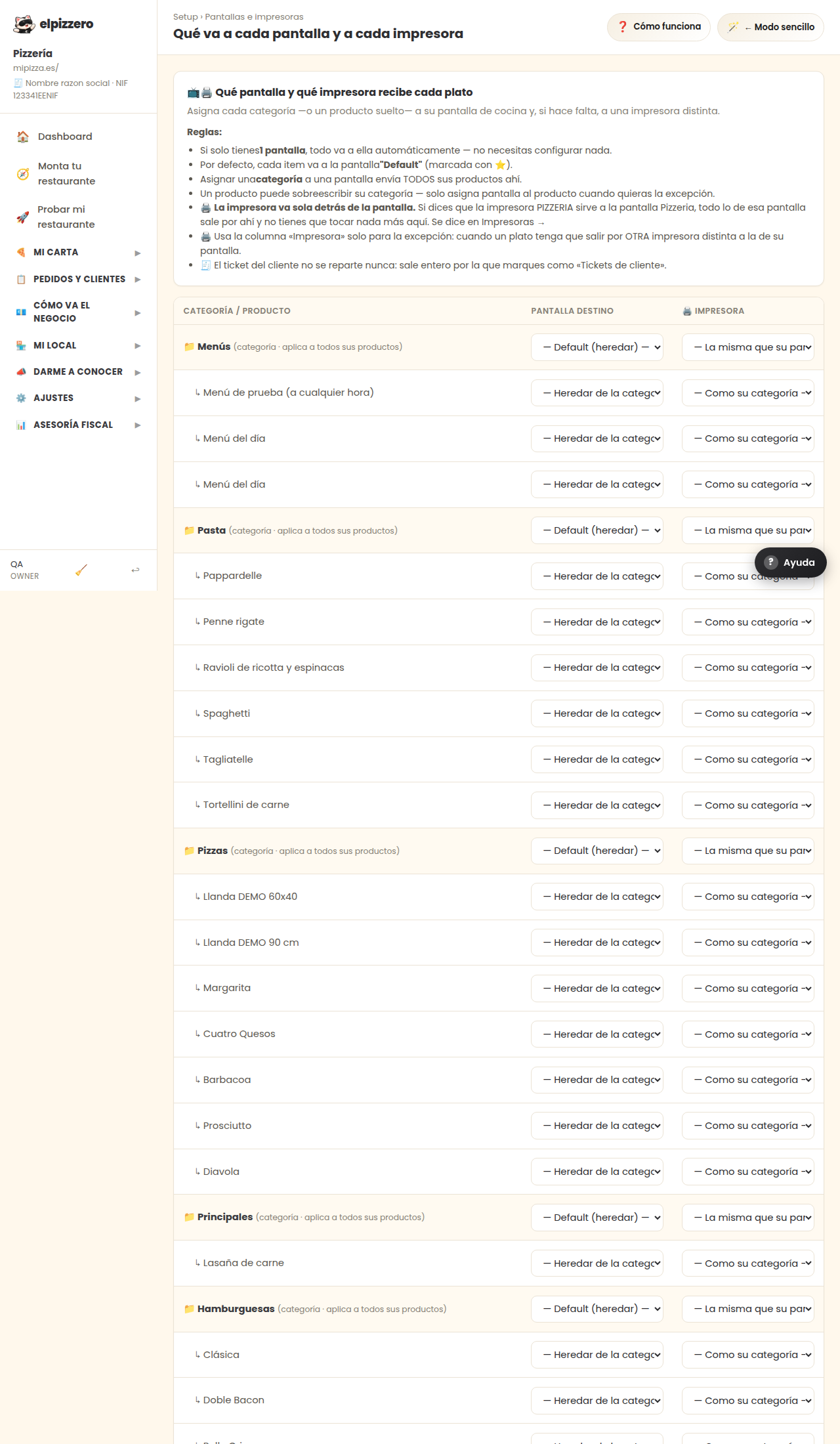Open impresora dropdown for Pasta category
Image resolution: width=840 pixels, height=1444 pixels.
click(x=748, y=530)
